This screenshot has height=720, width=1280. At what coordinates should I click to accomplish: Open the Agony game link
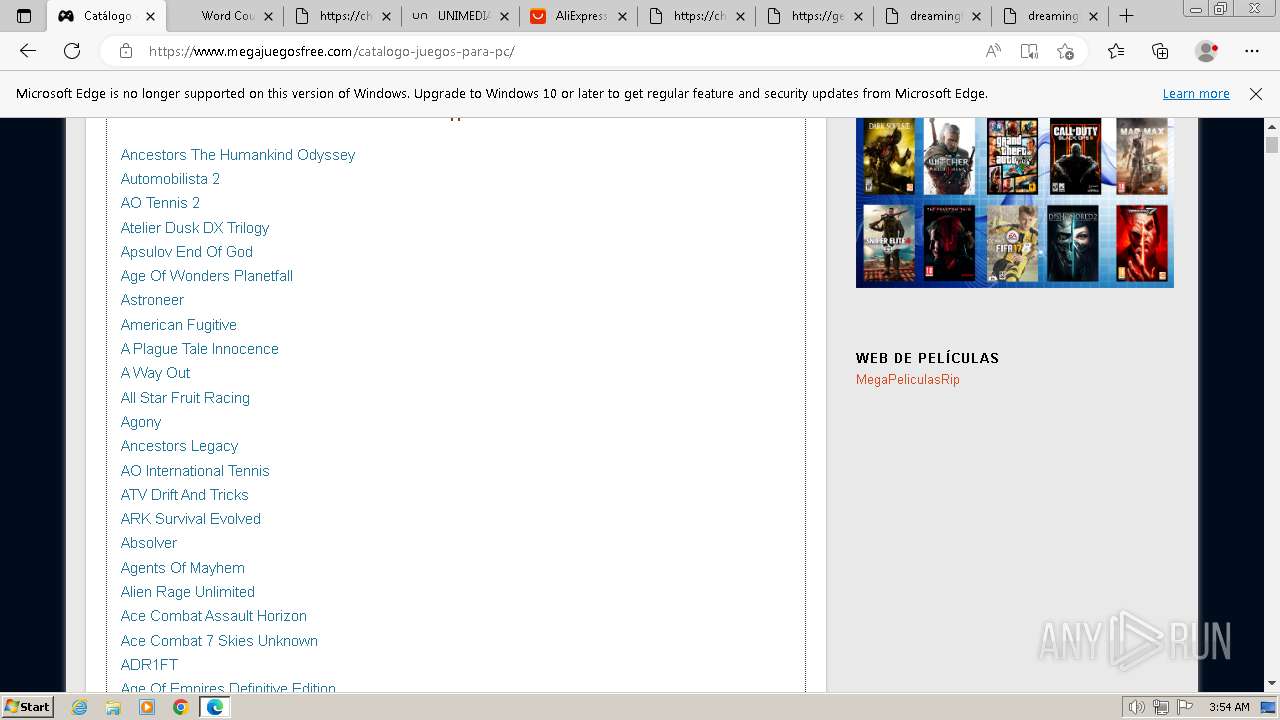coord(141,422)
